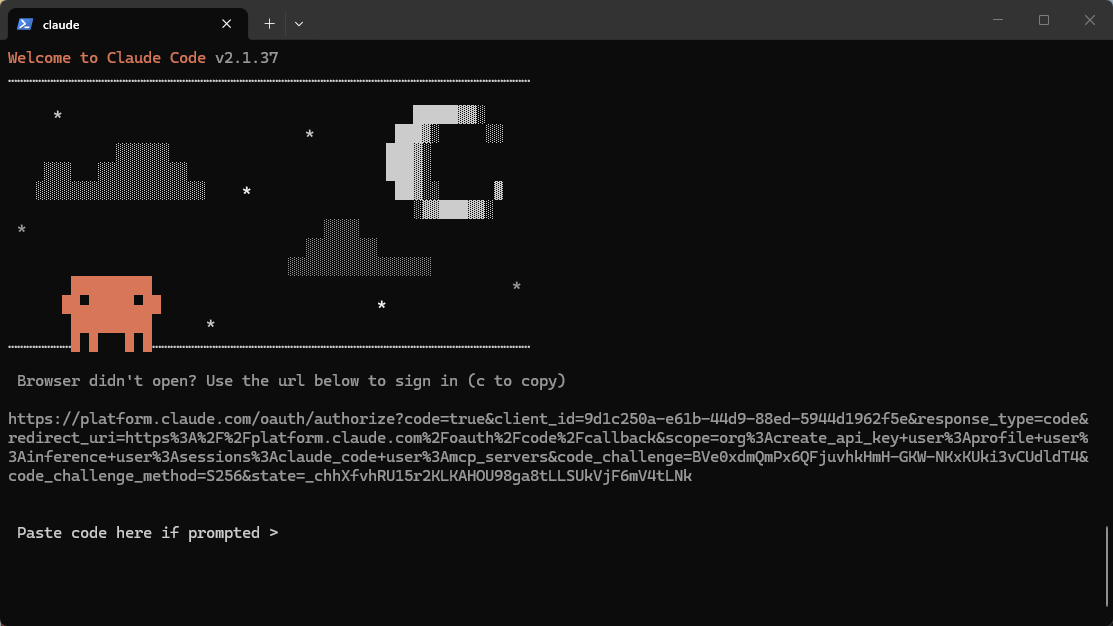This screenshot has width=1113, height=626.
Task: Click the "Browser didn't open?" instruction text
Action: pyautogui.click(x=291, y=381)
